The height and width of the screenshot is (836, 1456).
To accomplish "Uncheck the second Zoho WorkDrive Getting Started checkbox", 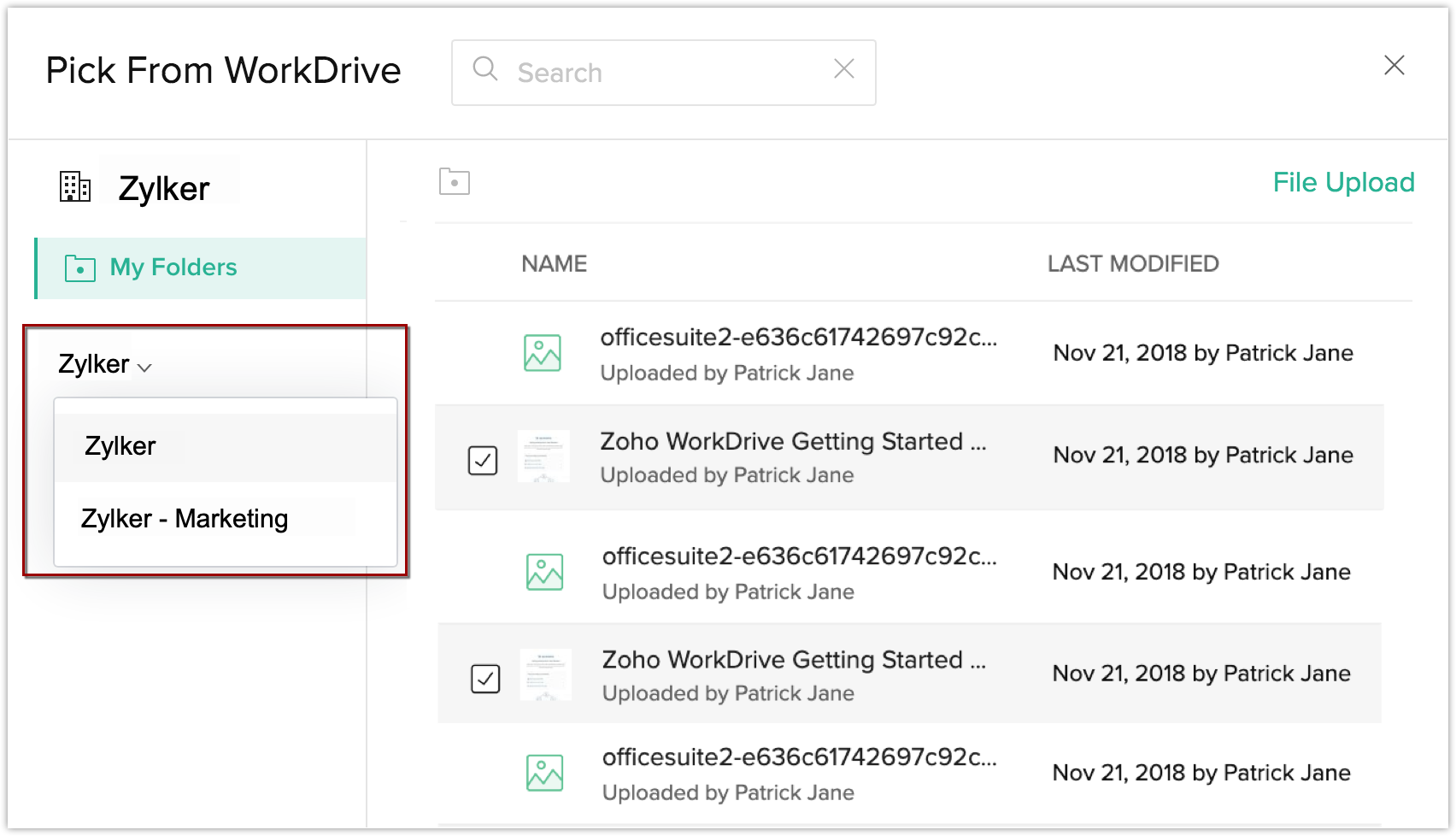I will 485,679.
